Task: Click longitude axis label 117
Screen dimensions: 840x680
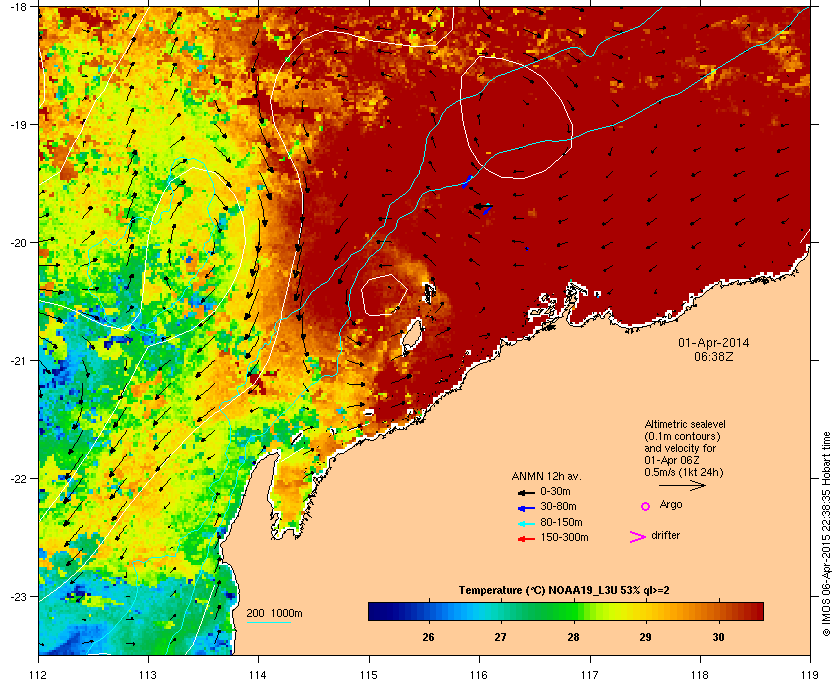Action: click(x=590, y=675)
